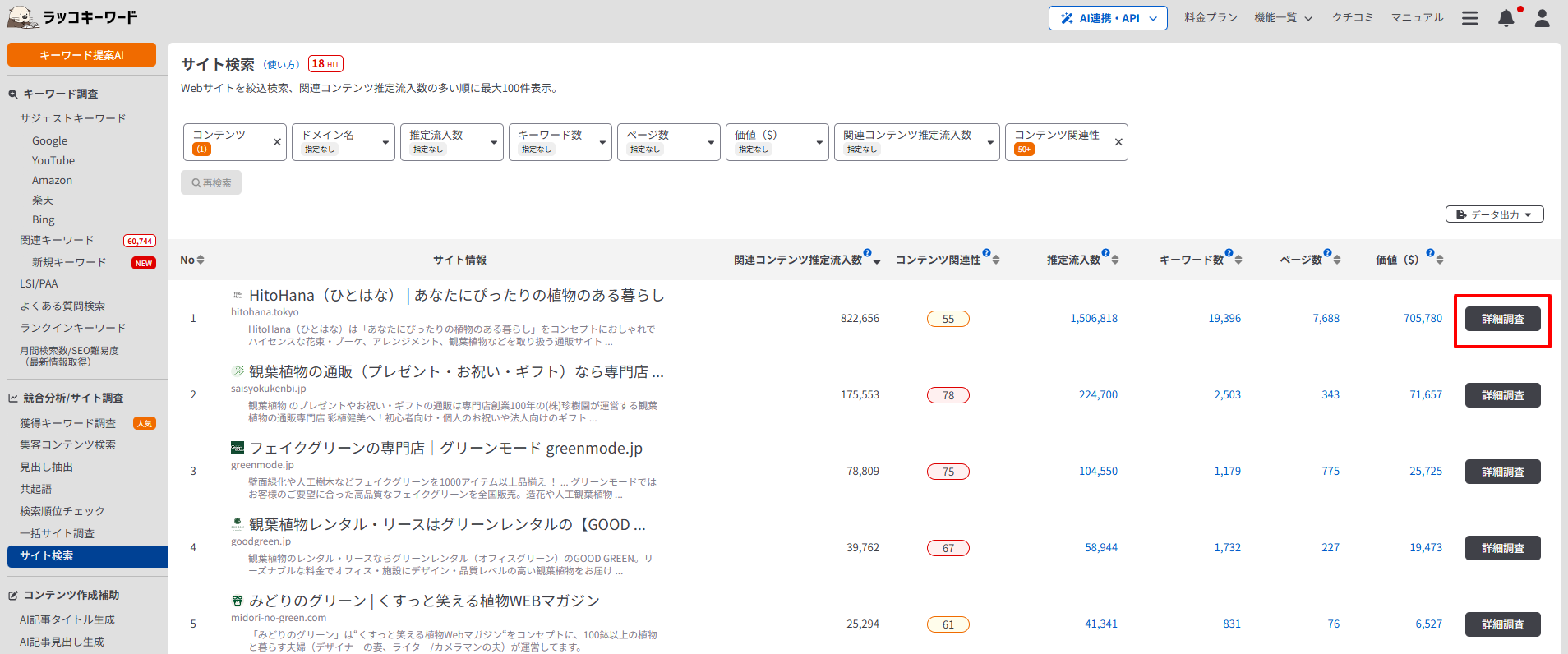Click greenmode.jp site favicon
Viewport: 1568px width, 654px height.
[238, 448]
